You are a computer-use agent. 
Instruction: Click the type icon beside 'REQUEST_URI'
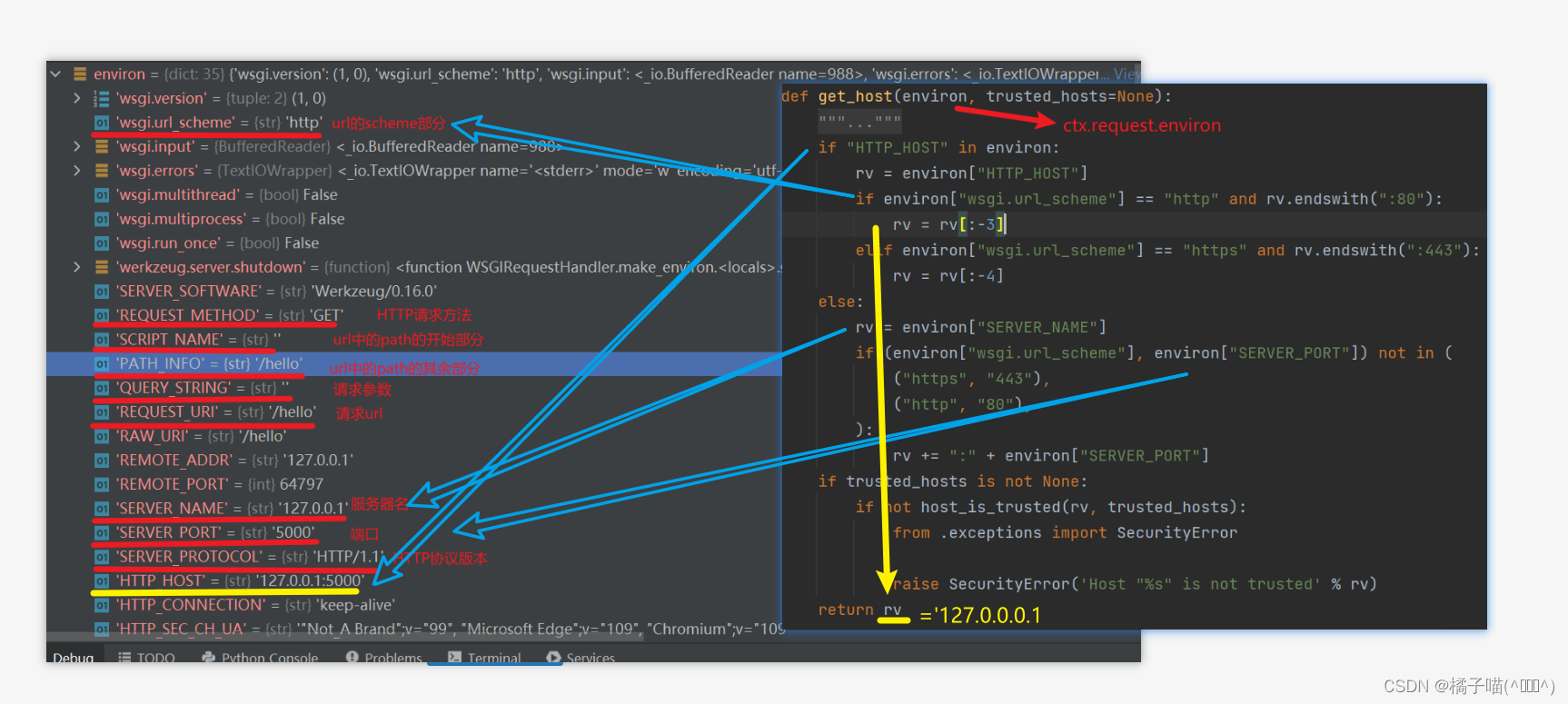[x=102, y=412]
